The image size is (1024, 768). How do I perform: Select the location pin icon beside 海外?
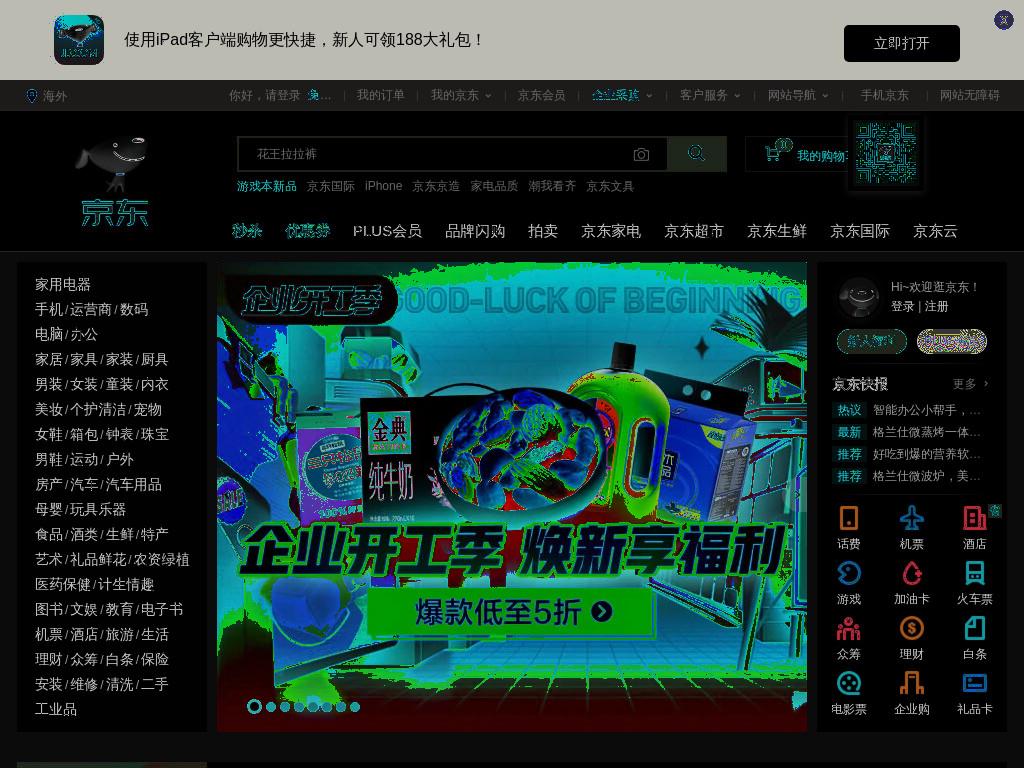coord(31,96)
